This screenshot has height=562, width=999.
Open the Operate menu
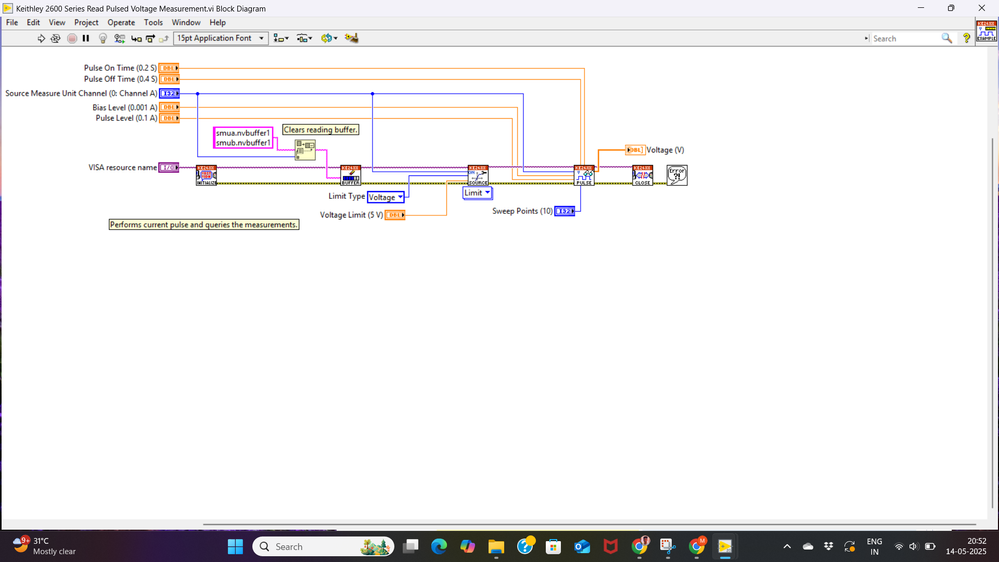(x=121, y=22)
